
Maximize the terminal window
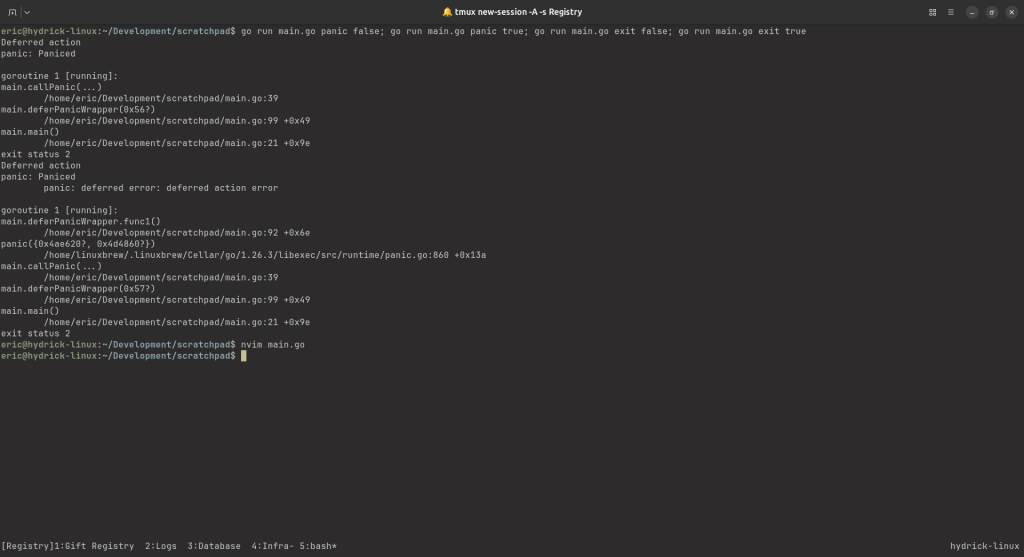(991, 12)
